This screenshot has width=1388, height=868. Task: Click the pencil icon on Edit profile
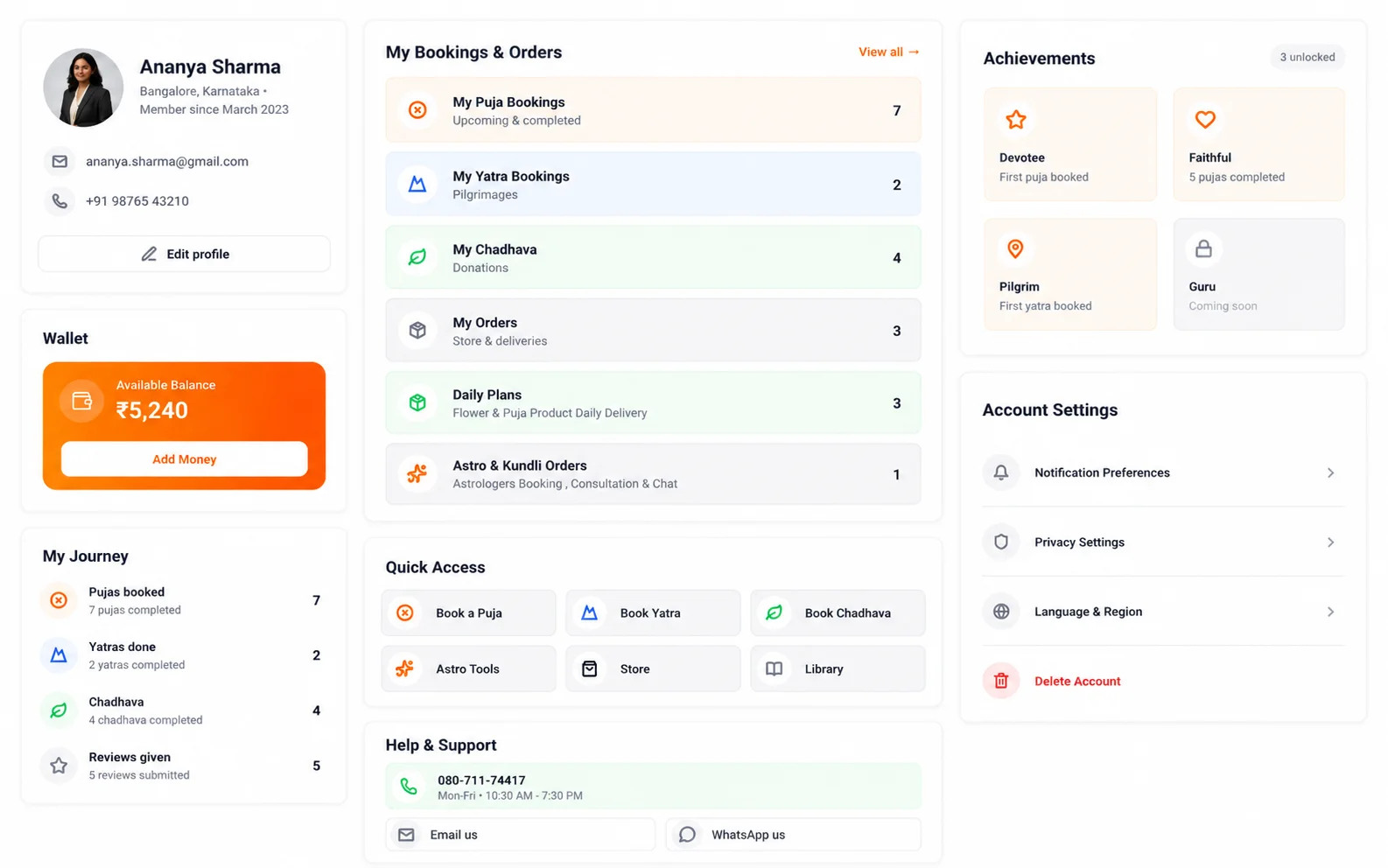(150, 254)
